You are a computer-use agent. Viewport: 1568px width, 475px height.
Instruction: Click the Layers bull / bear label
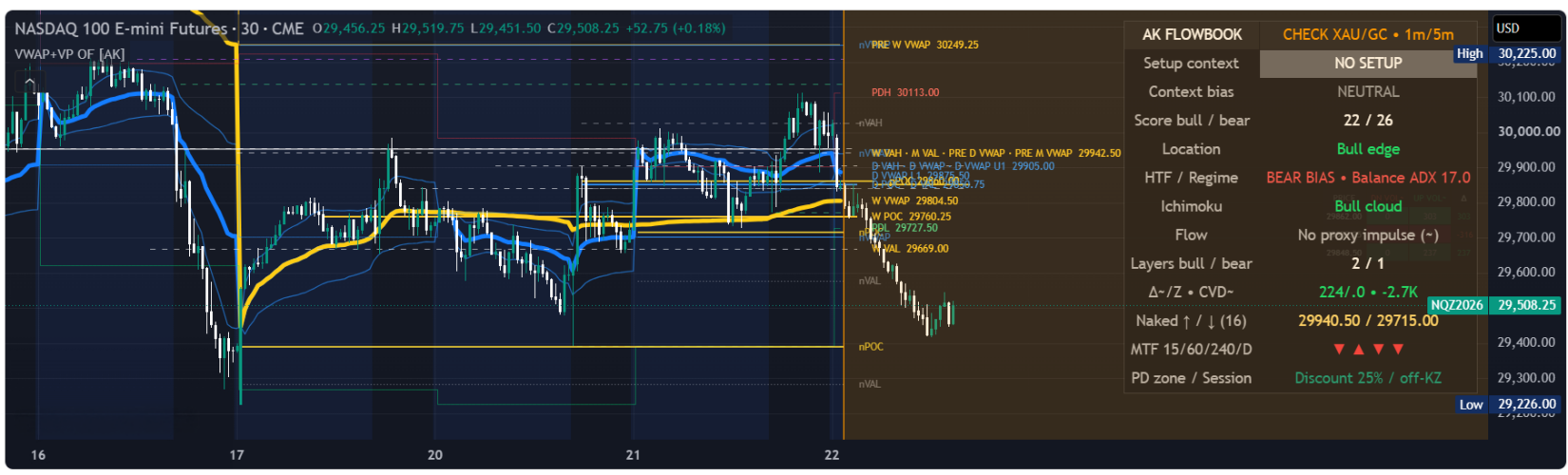point(1191,263)
